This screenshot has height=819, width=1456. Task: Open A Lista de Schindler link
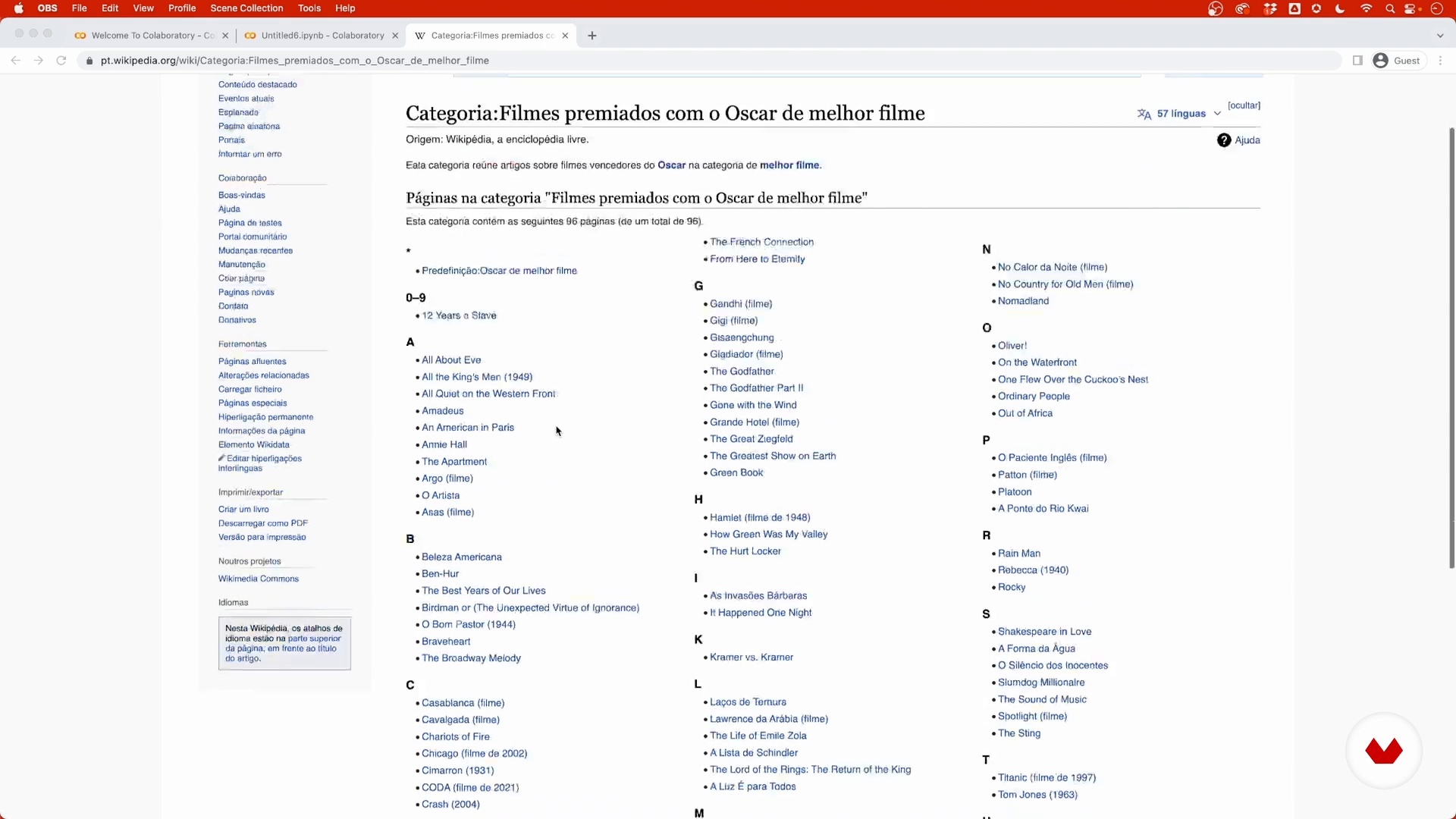click(754, 753)
